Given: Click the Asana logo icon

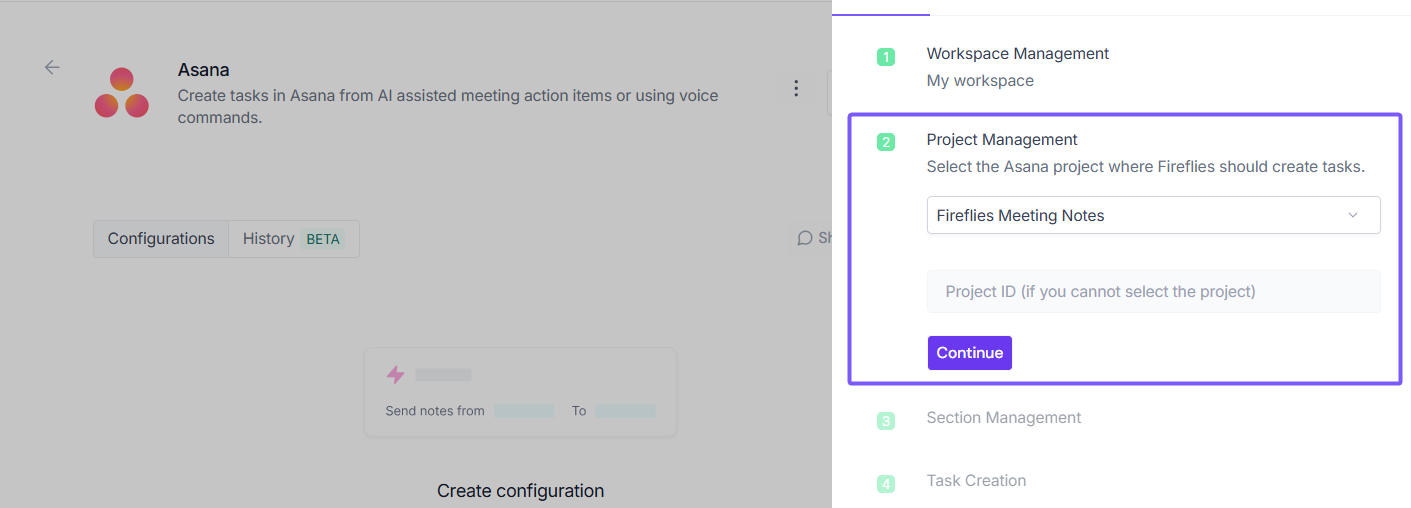Looking at the screenshot, I should click(122, 93).
